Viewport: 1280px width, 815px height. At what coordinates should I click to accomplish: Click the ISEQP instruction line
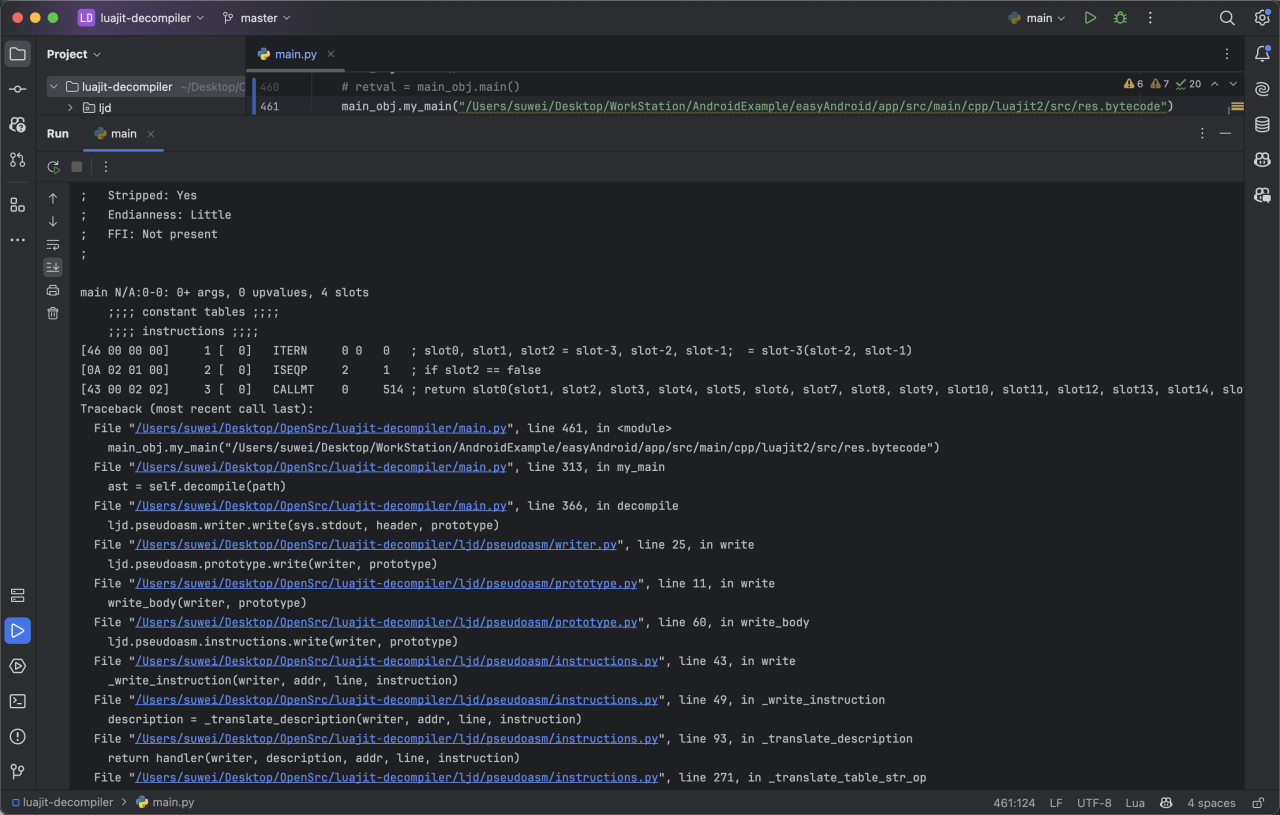(310, 370)
